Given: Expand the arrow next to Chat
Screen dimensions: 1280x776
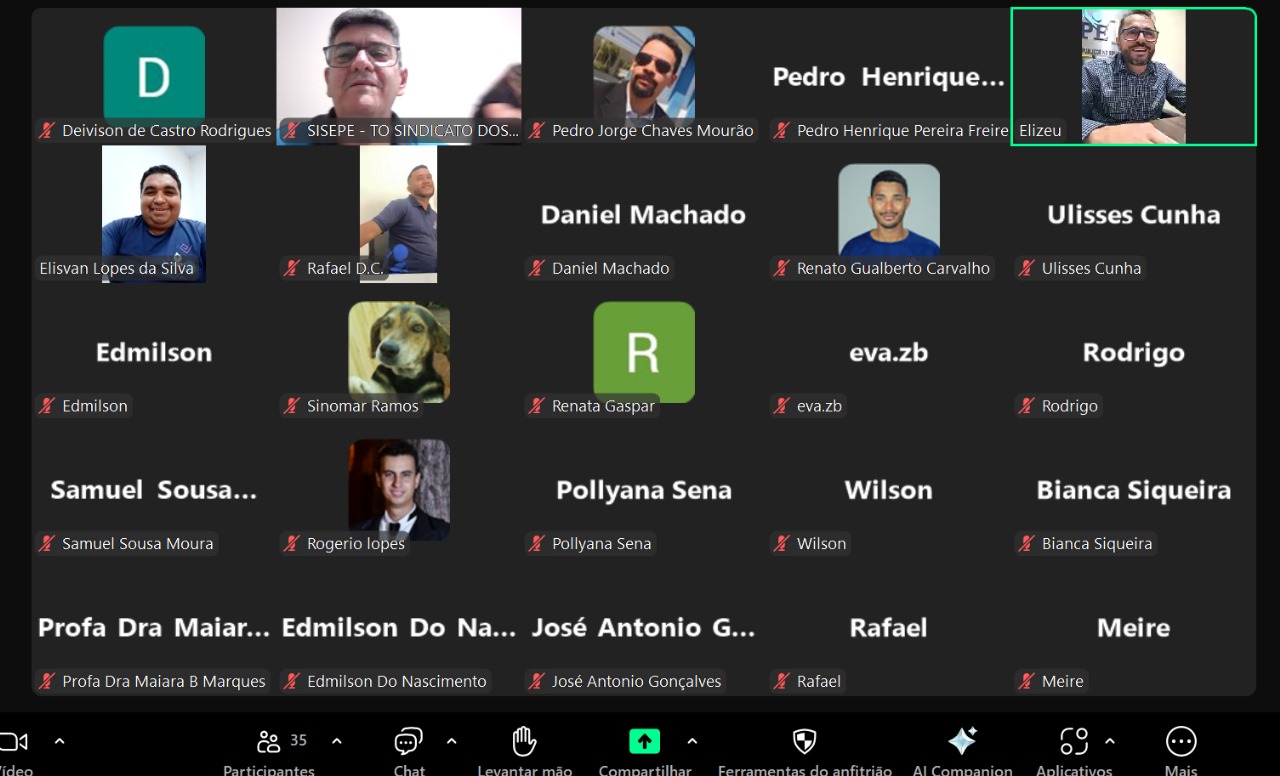Looking at the screenshot, I should click(451, 741).
